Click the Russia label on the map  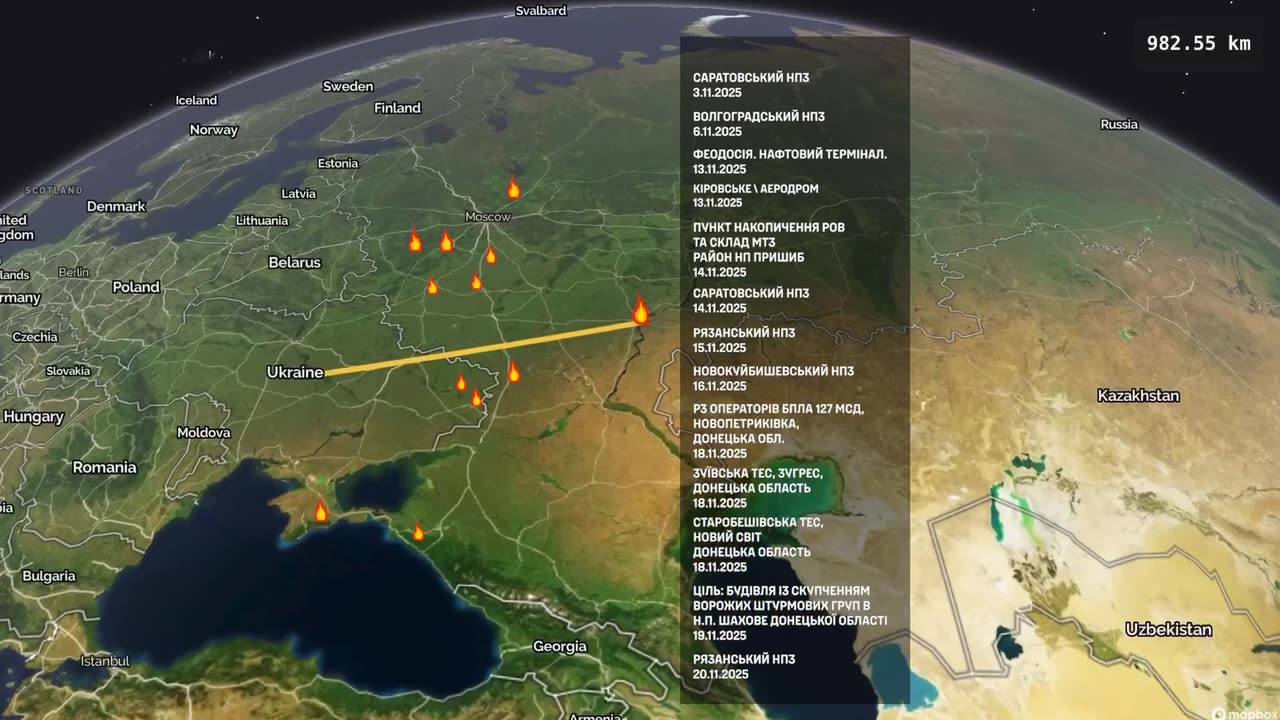pos(1119,125)
